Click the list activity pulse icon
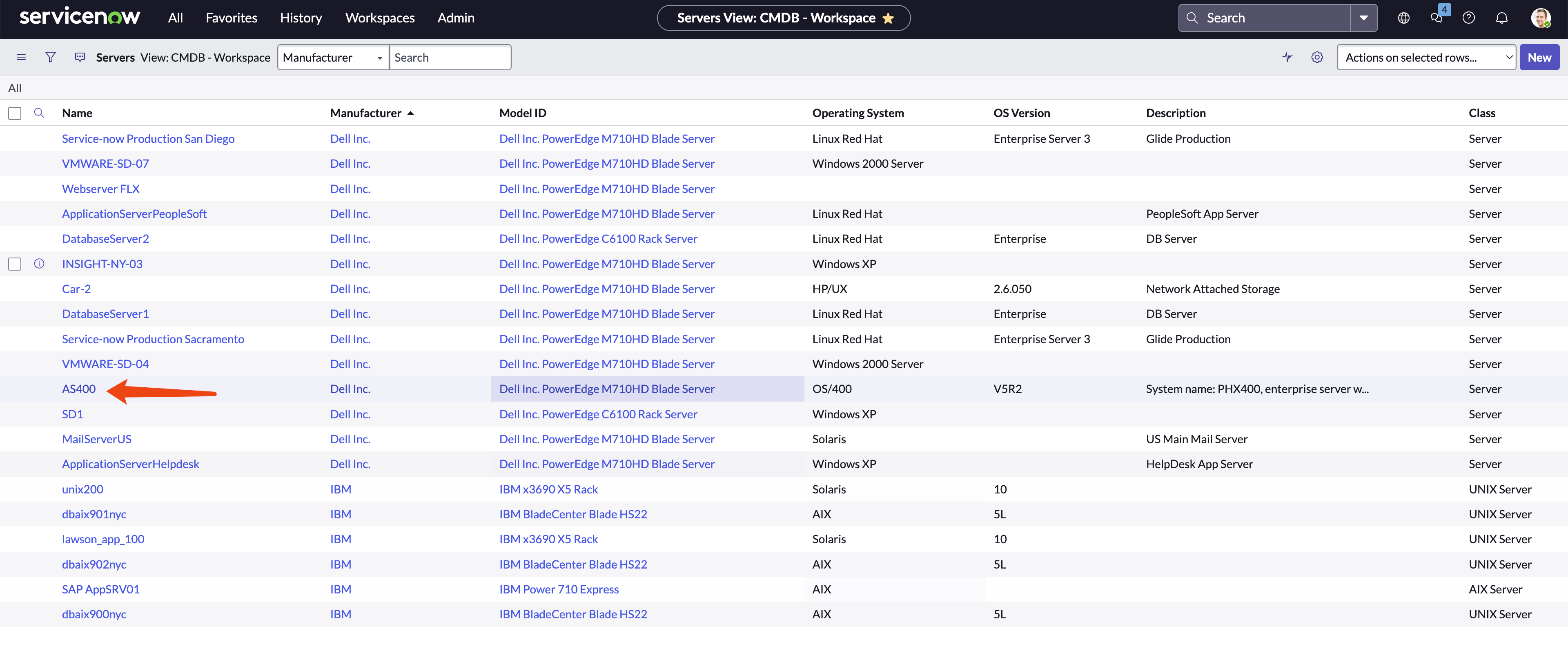 coord(1287,57)
